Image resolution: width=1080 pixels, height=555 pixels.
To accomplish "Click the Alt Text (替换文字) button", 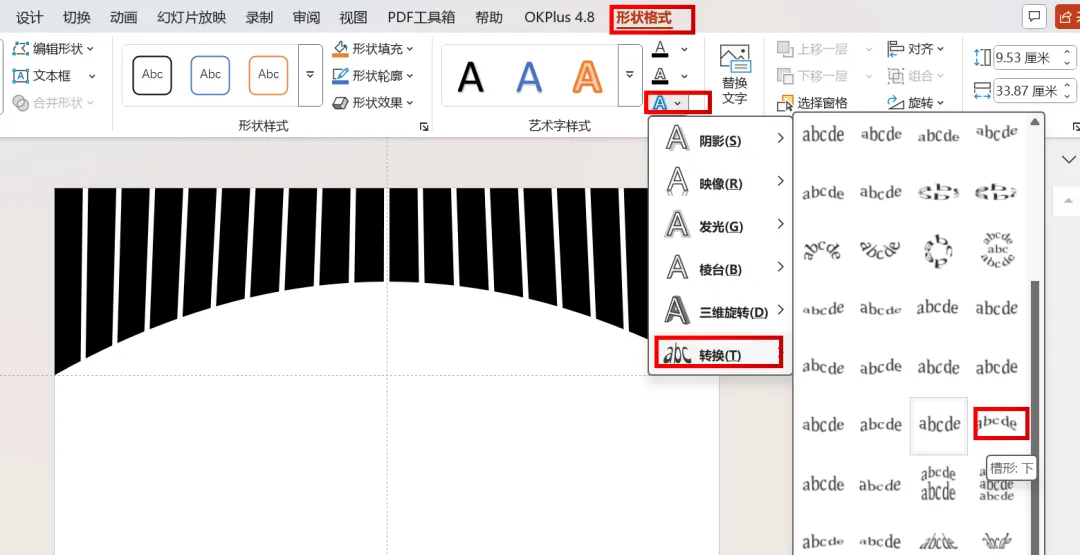I will [x=734, y=75].
